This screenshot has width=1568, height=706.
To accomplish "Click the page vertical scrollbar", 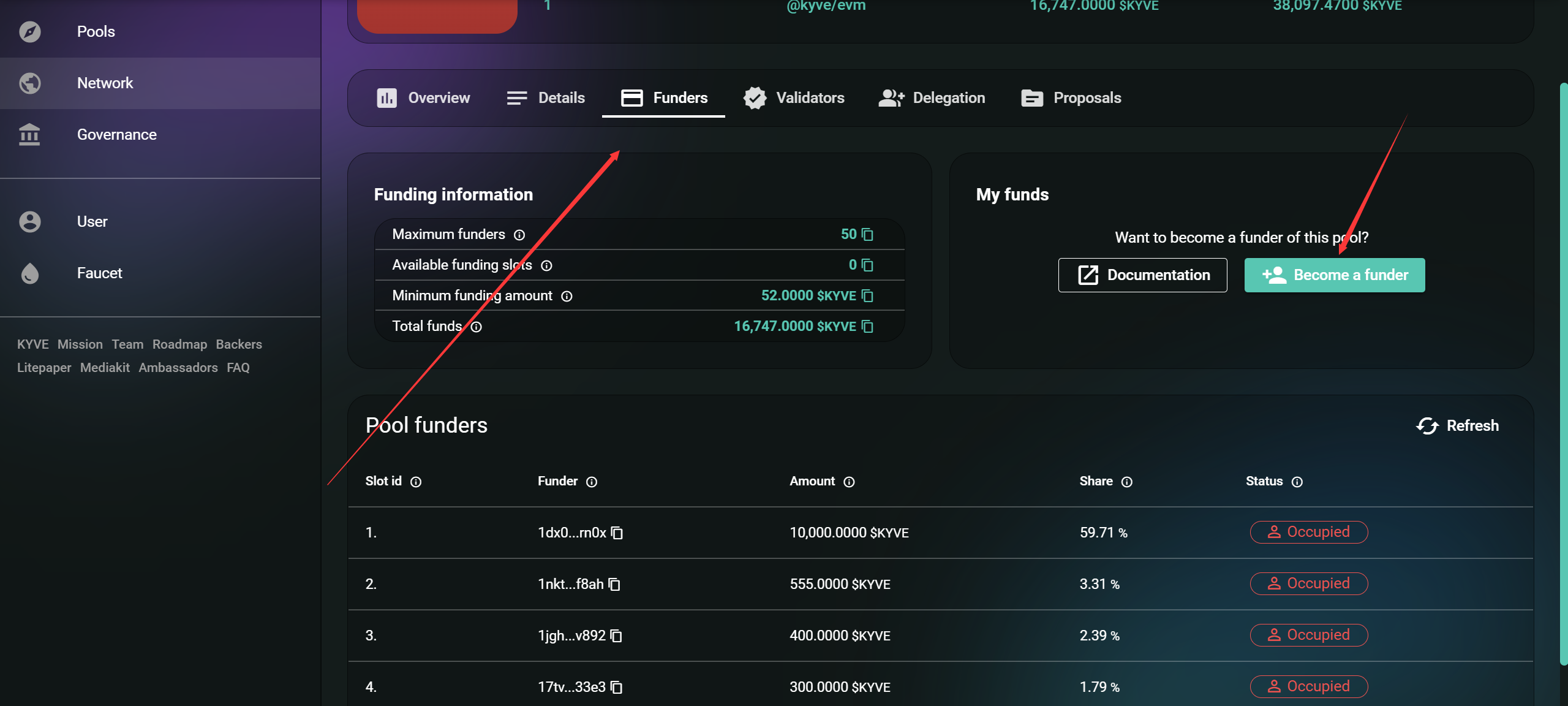I will tap(1563, 374).
